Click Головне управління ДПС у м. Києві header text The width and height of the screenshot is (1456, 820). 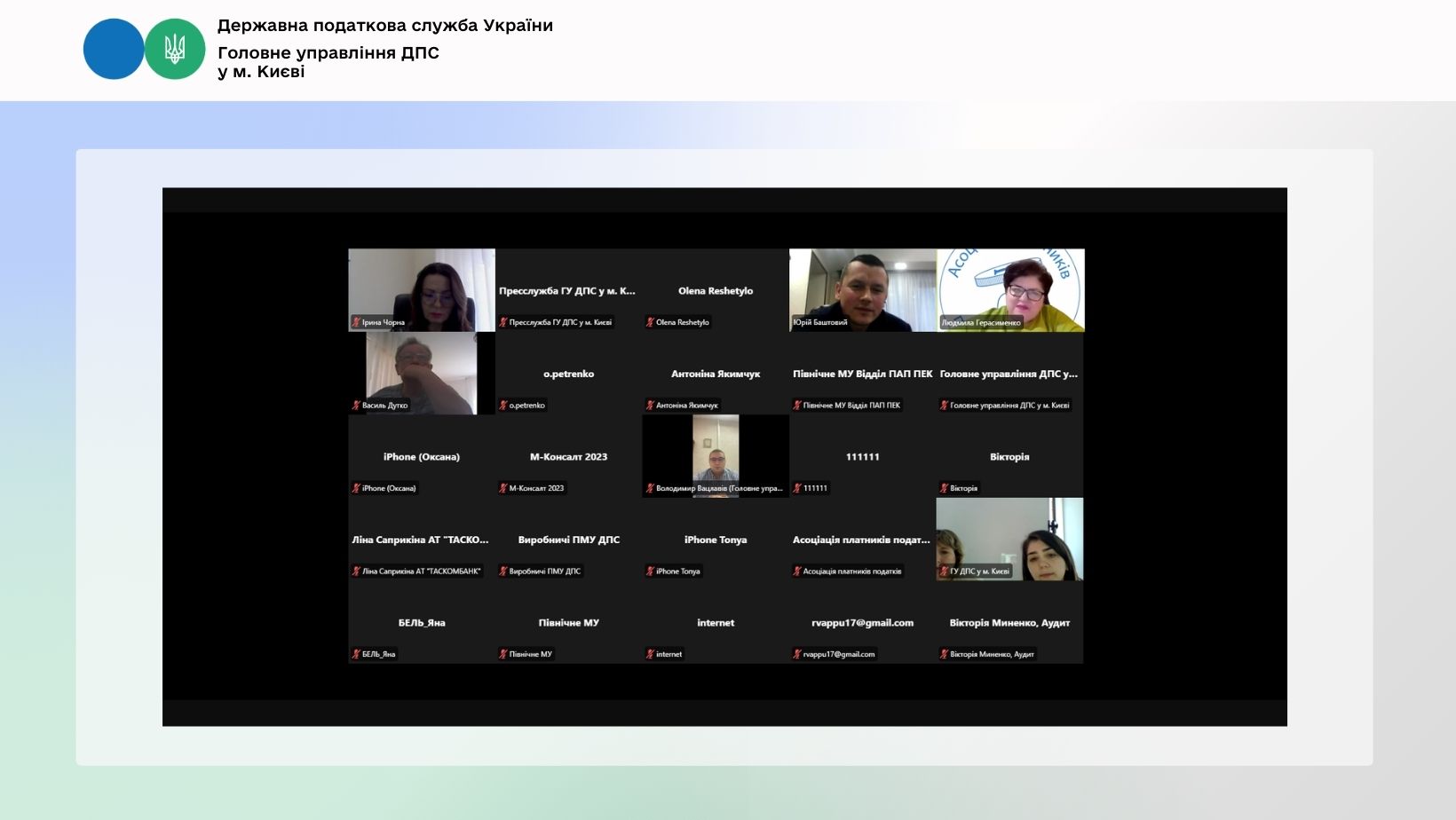(328, 62)
